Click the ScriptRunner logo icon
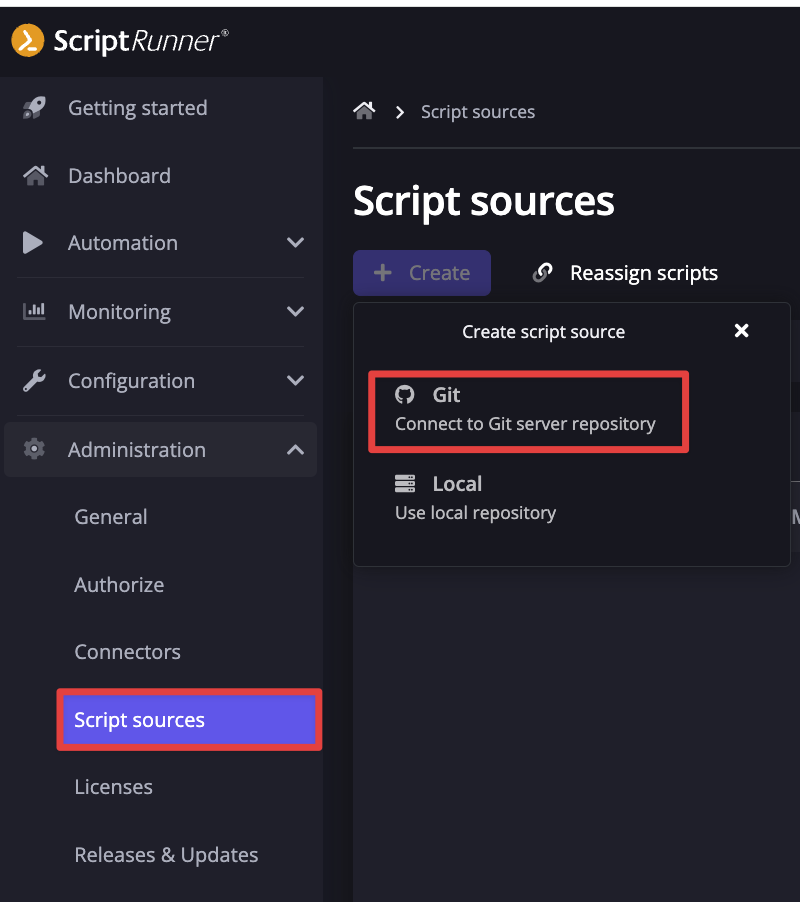This screenshot has height=902, width=800. [x=27, y=40]
